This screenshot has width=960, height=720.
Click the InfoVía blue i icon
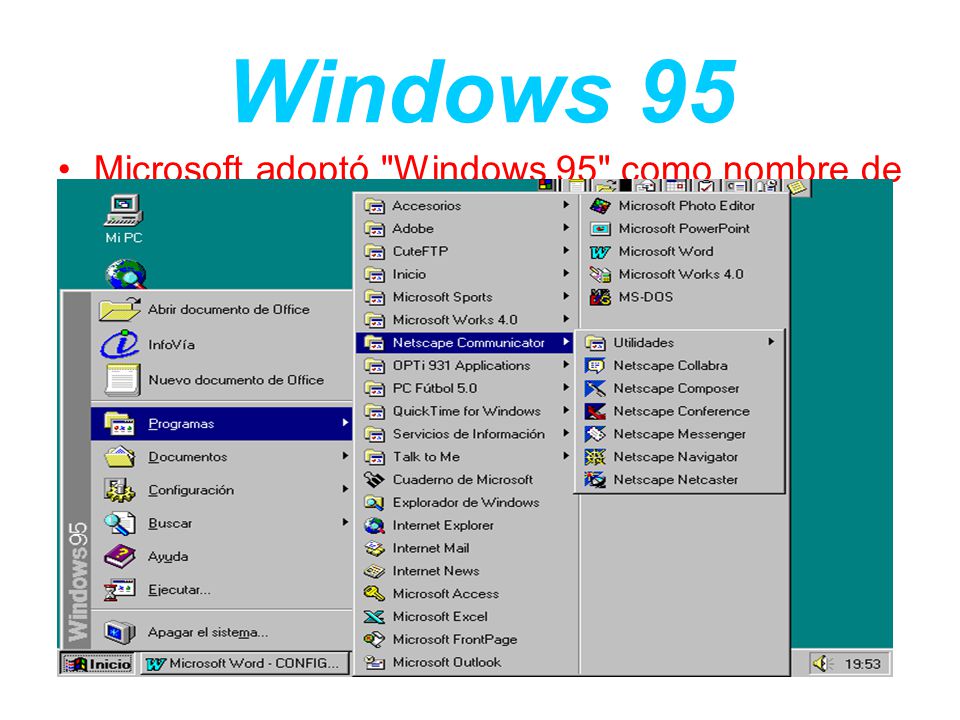click(119, 344)
